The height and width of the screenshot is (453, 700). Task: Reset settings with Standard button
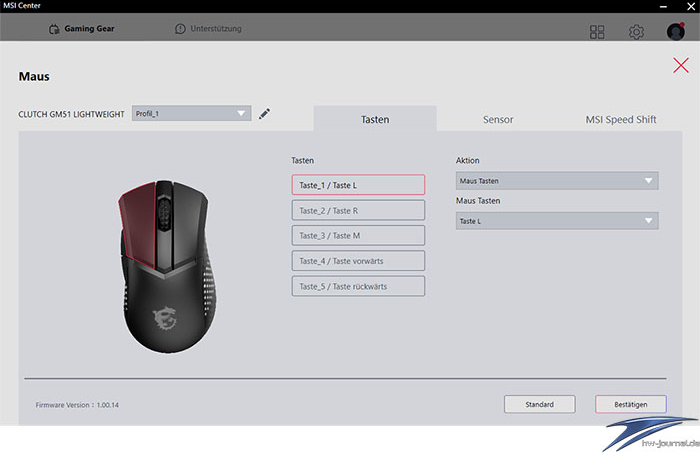point(539,404)
